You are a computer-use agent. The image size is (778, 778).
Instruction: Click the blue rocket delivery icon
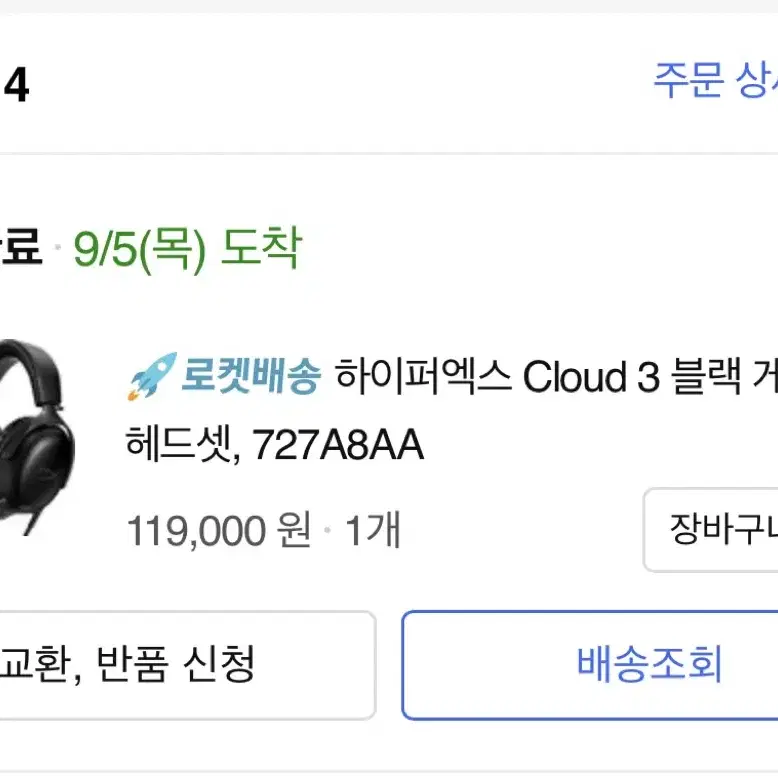point(152,376)
